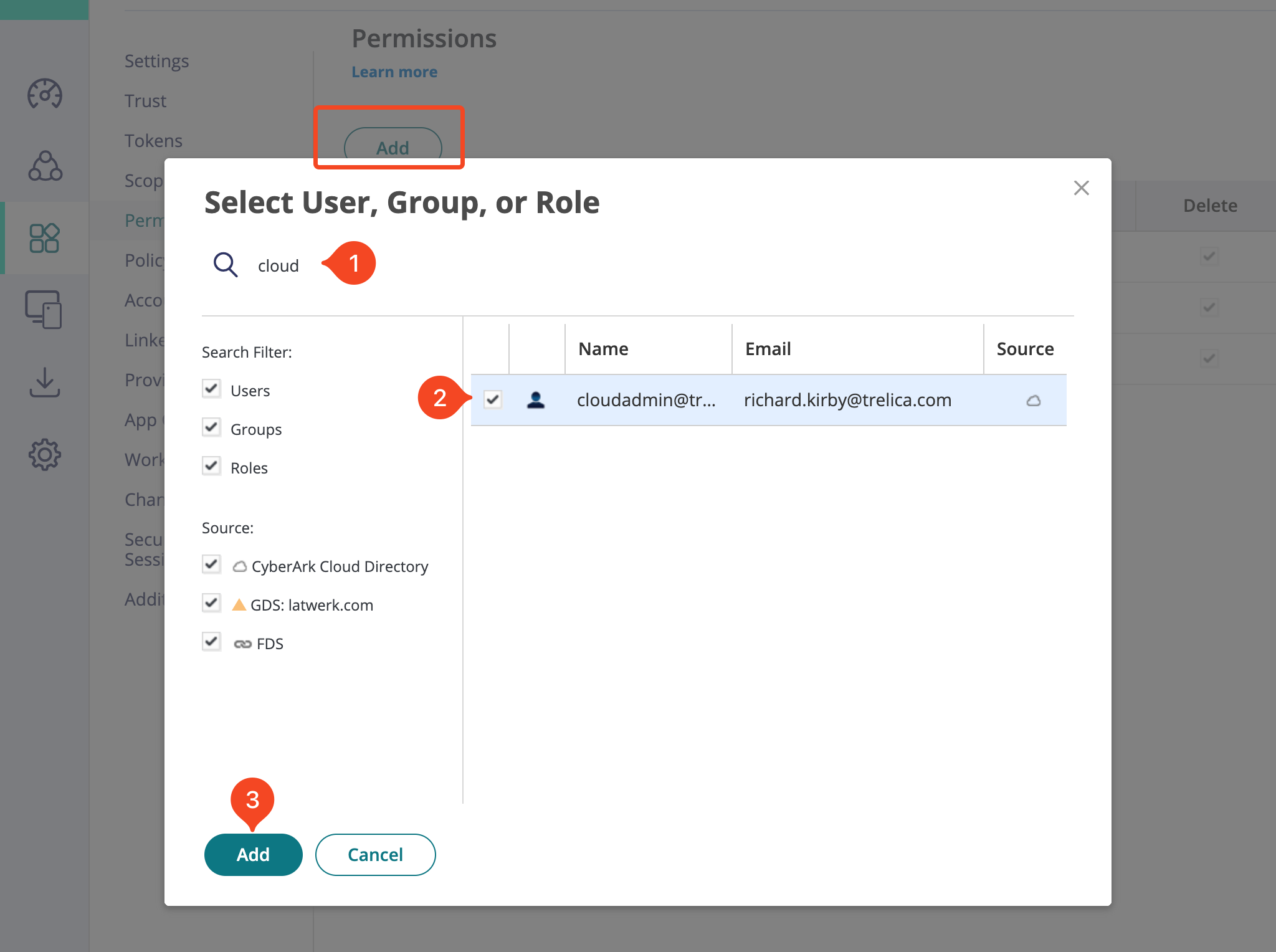Click the cloud source icon in cloudadmin row
Screen dimensions: 1276x952
click(1034, 401)
